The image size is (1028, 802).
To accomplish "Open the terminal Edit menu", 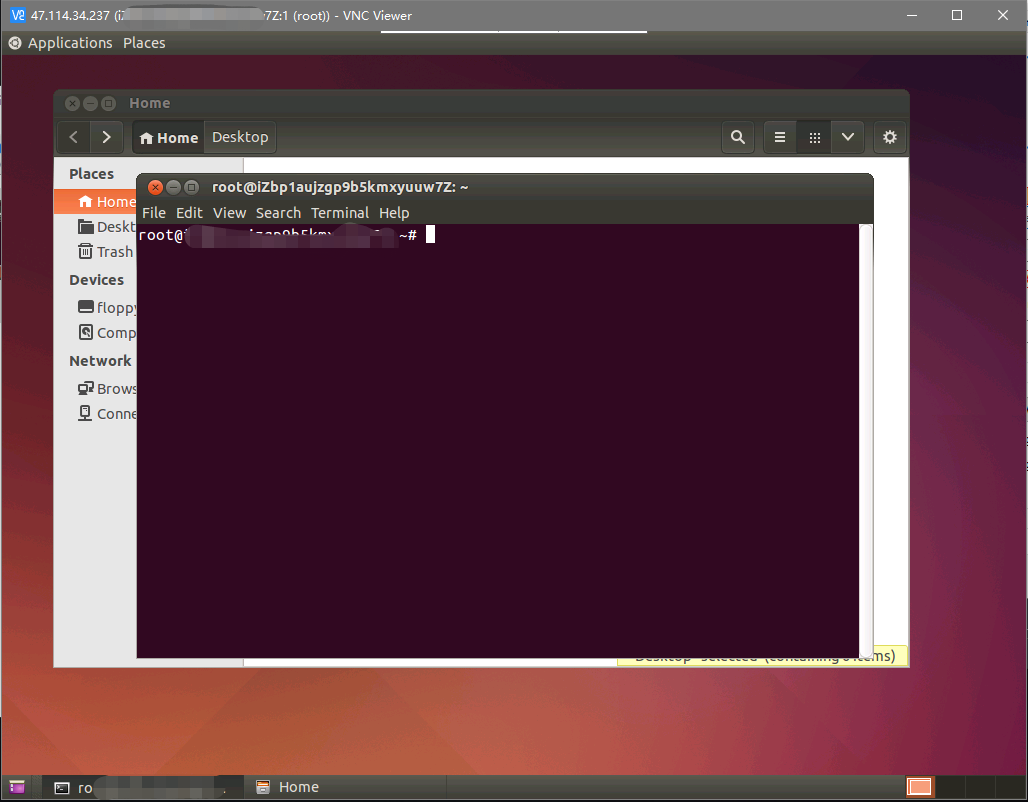I will pyautogui.click(x=189, y=213).
